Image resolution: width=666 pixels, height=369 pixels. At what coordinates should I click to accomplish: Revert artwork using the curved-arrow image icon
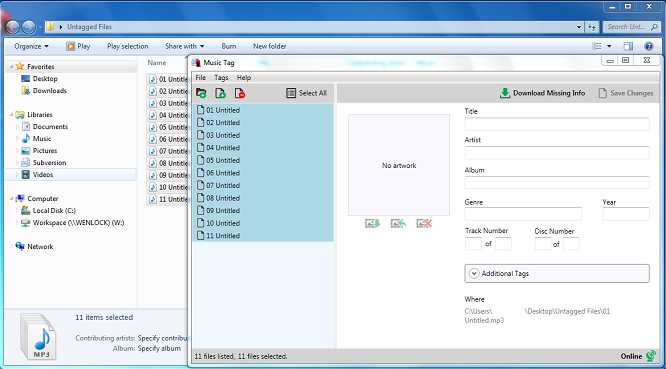pos(398,223)
